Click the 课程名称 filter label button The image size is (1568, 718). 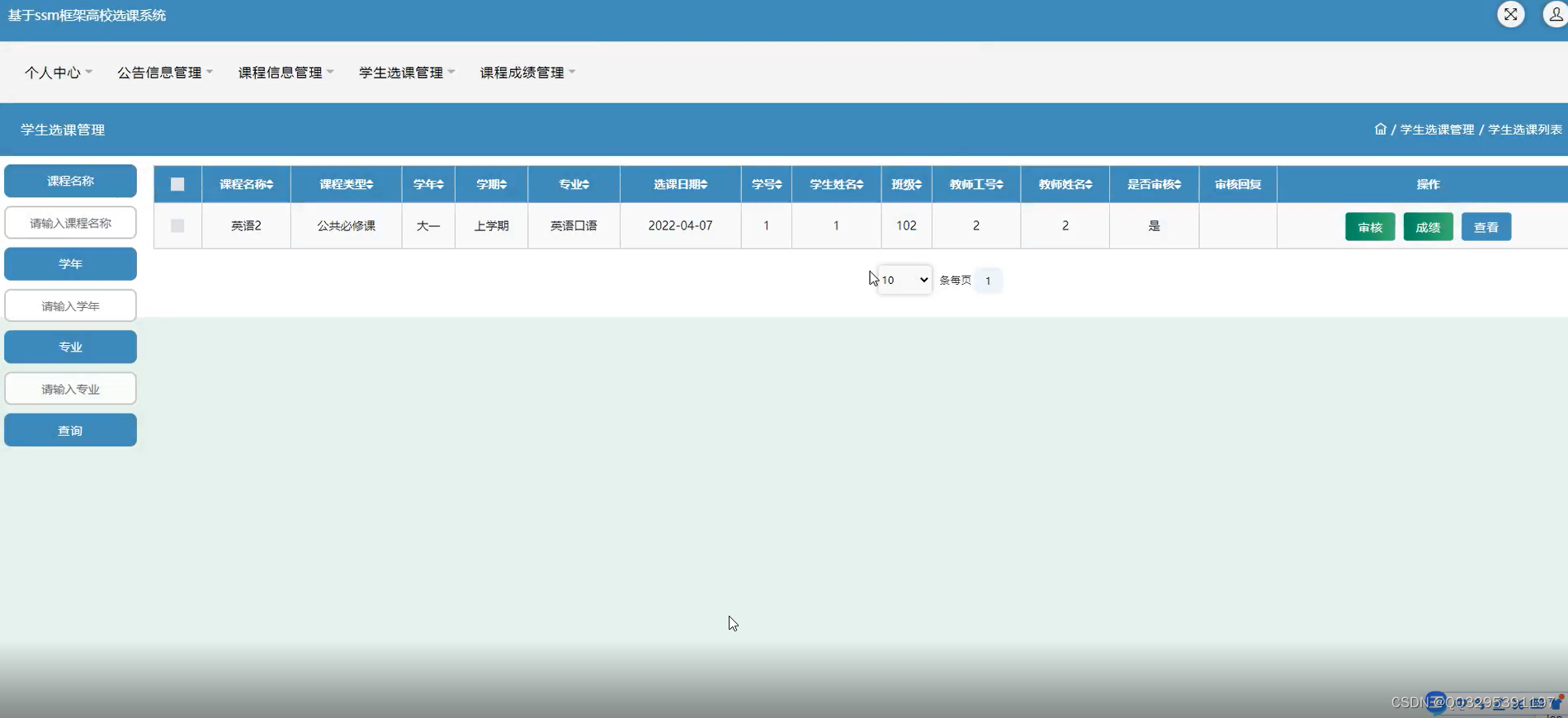tap(70, 181)
